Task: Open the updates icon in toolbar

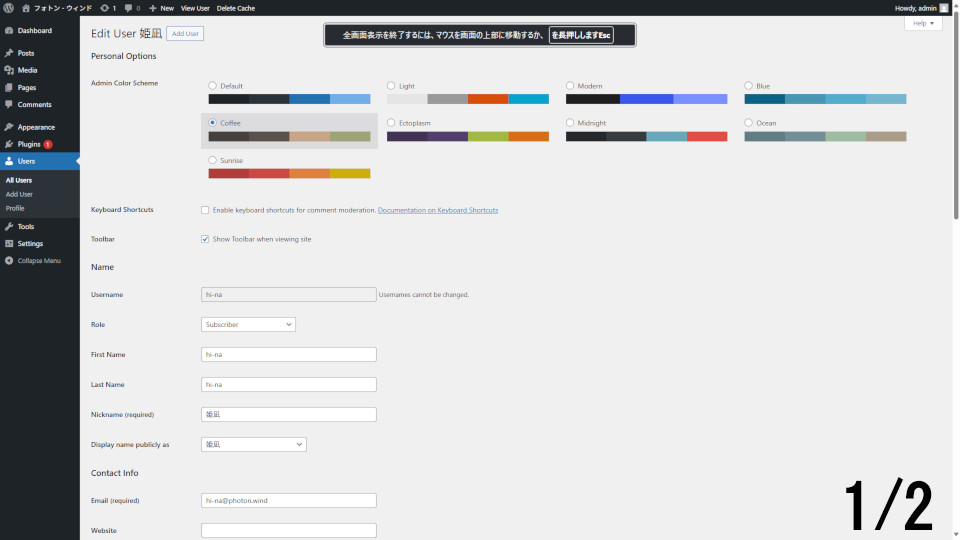Action: tap(107, 8)
